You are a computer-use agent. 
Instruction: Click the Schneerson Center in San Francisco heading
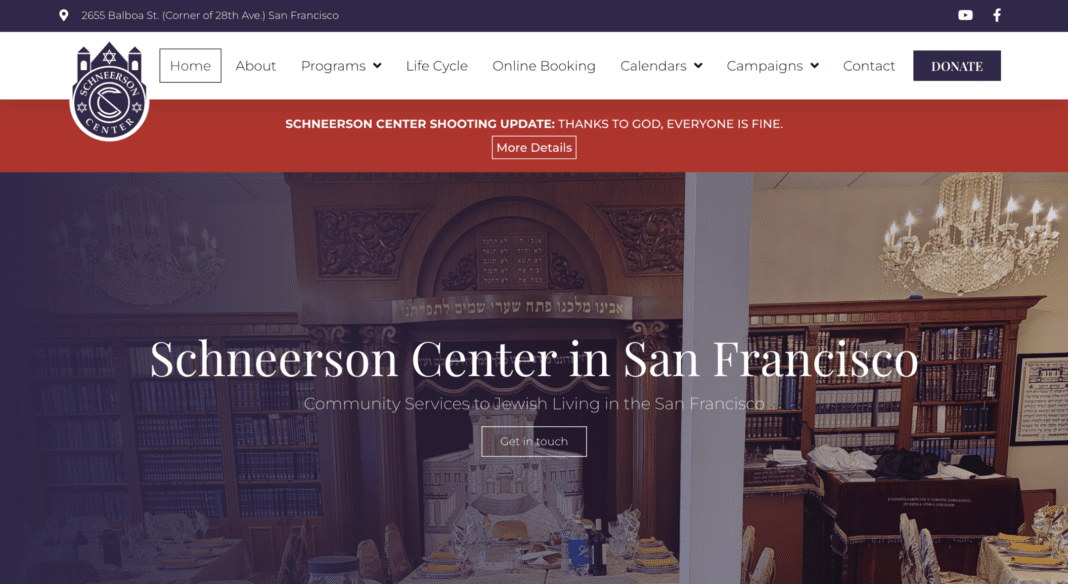coord(534,358)
